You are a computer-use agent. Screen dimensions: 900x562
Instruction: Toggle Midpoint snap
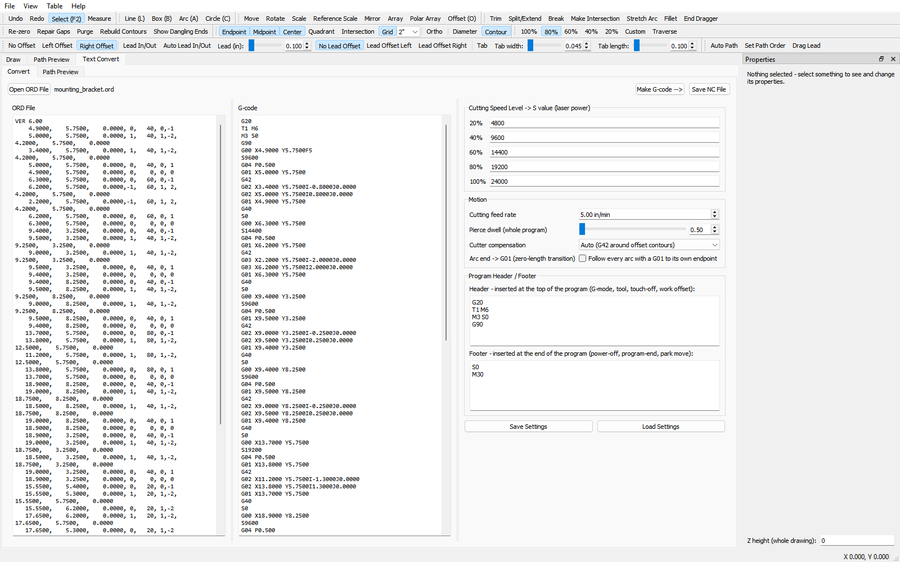(x=265, y=32)
